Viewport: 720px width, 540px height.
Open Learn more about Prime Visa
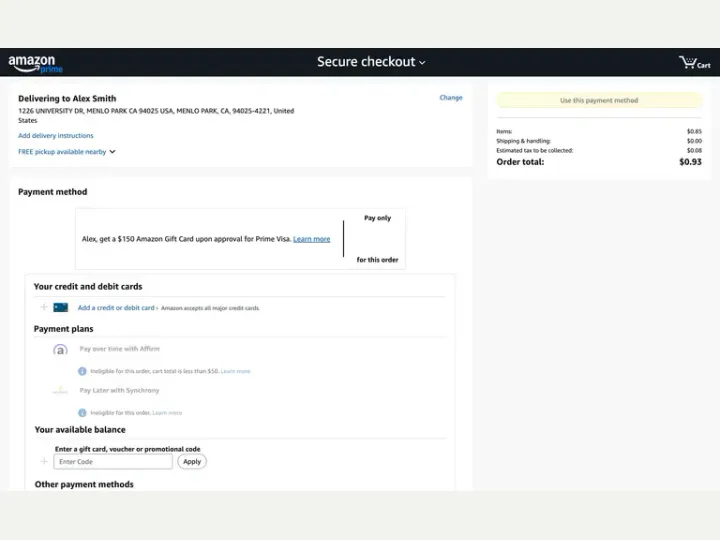(311, 239)
